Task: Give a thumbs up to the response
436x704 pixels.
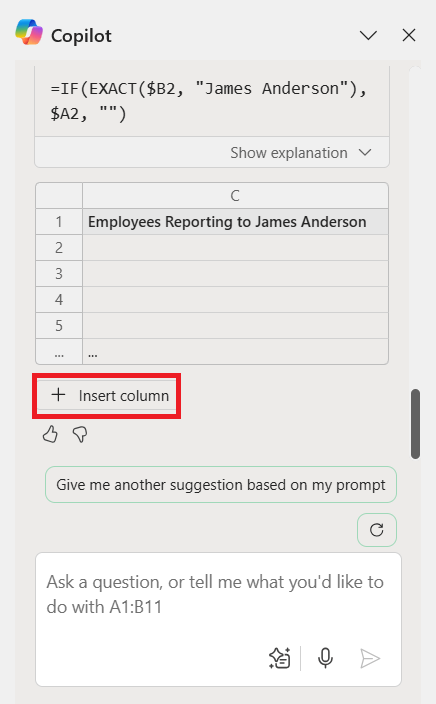Action: click(50, 434)
